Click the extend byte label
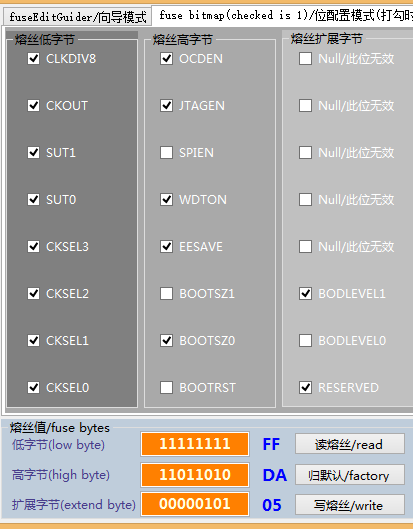 tap(74, 505)
